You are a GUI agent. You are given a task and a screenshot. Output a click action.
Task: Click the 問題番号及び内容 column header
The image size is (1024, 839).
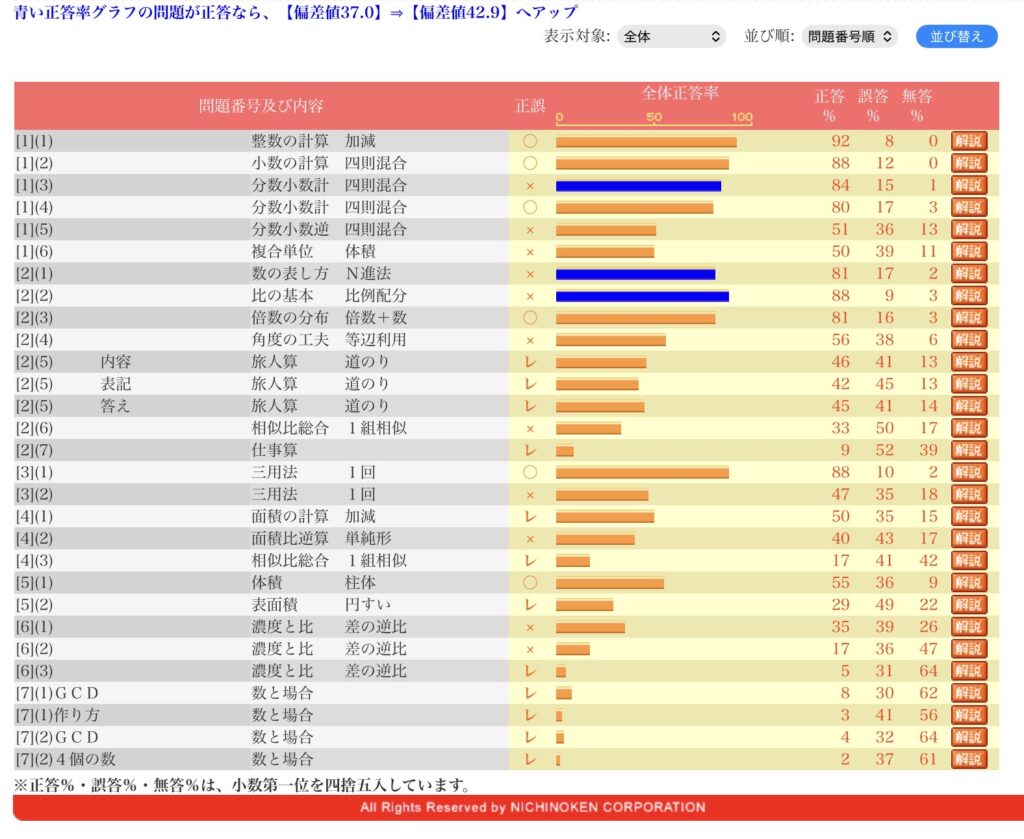[x=261, y=105]
